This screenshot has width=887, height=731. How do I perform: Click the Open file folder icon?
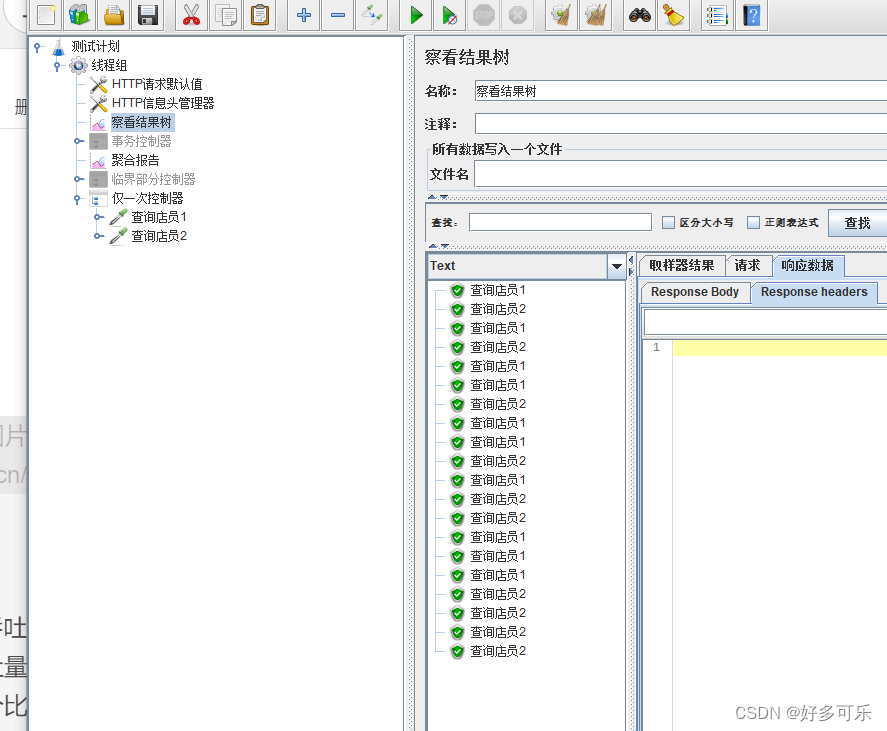[x=114, y=15]
